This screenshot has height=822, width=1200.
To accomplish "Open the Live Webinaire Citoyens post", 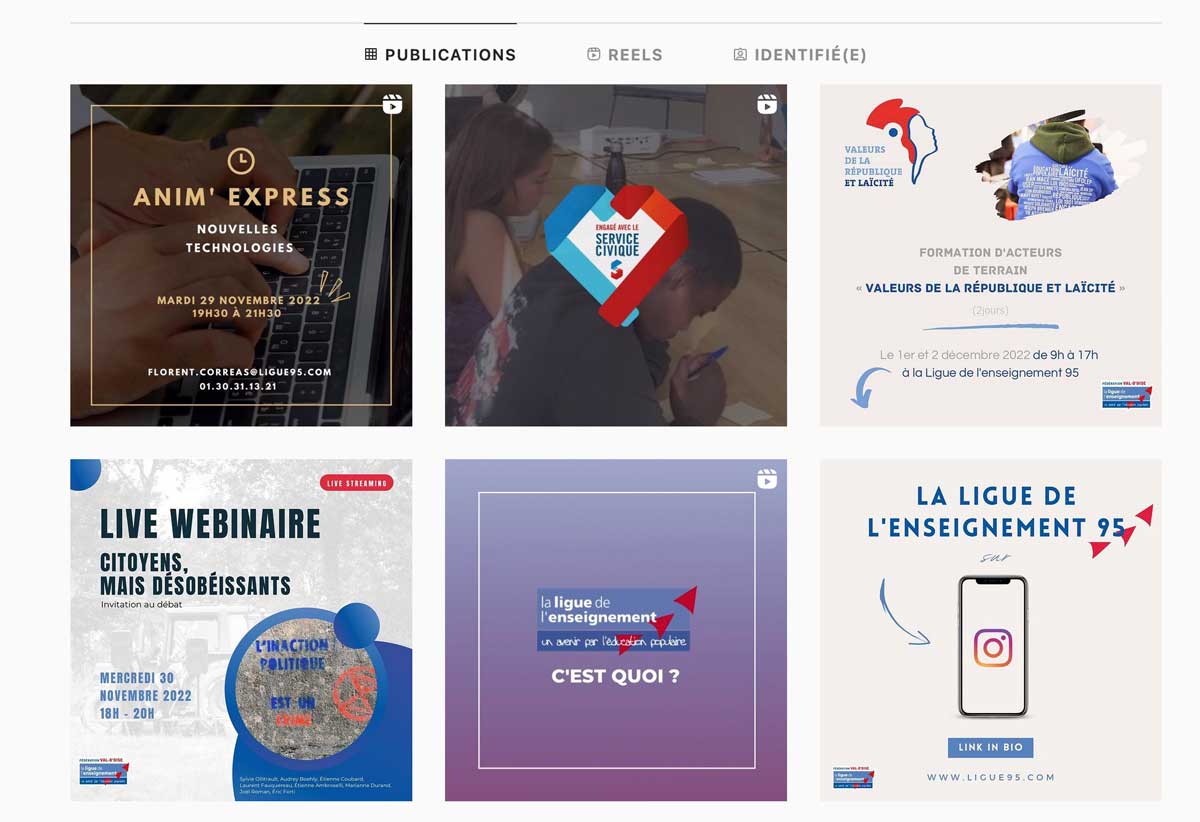I will [241, 630].
